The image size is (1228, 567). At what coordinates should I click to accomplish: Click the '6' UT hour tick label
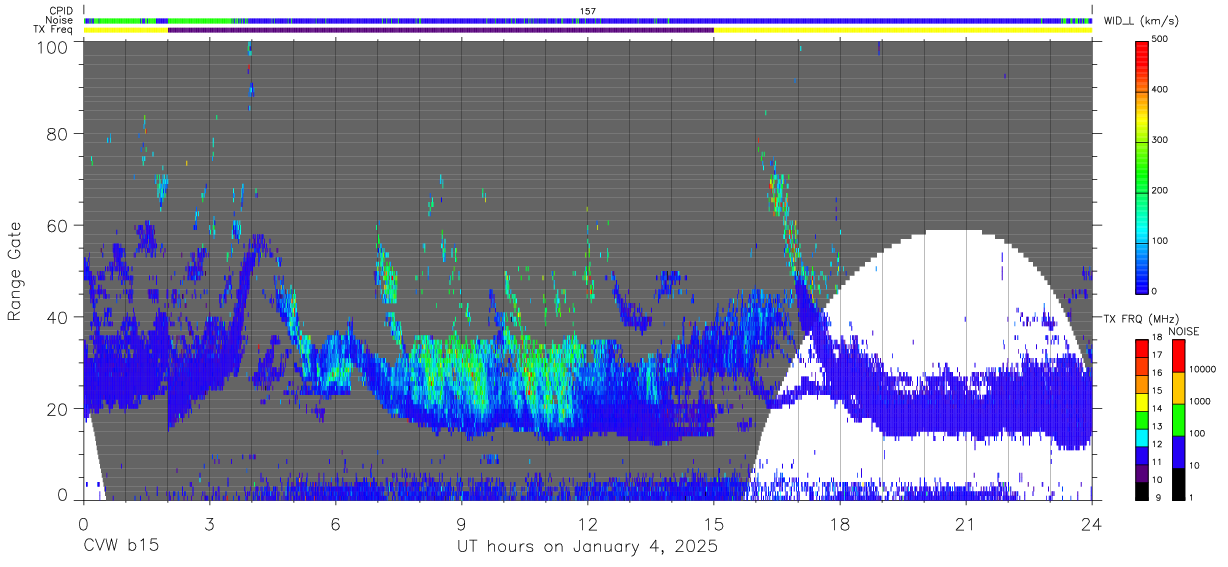click(x=336, y=523)
